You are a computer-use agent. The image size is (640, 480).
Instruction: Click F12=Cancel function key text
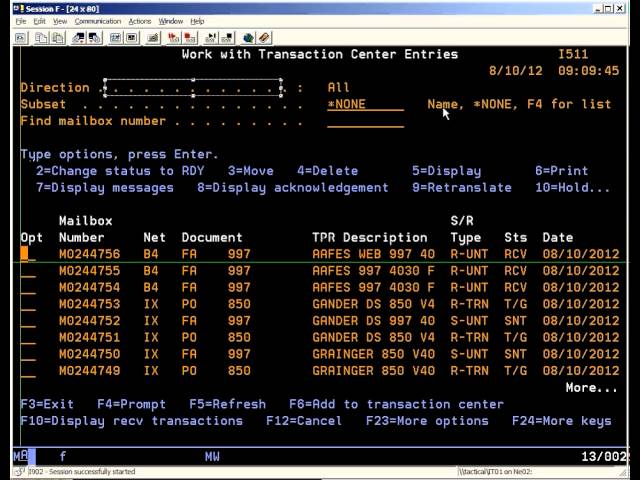(x=304, y=421)
